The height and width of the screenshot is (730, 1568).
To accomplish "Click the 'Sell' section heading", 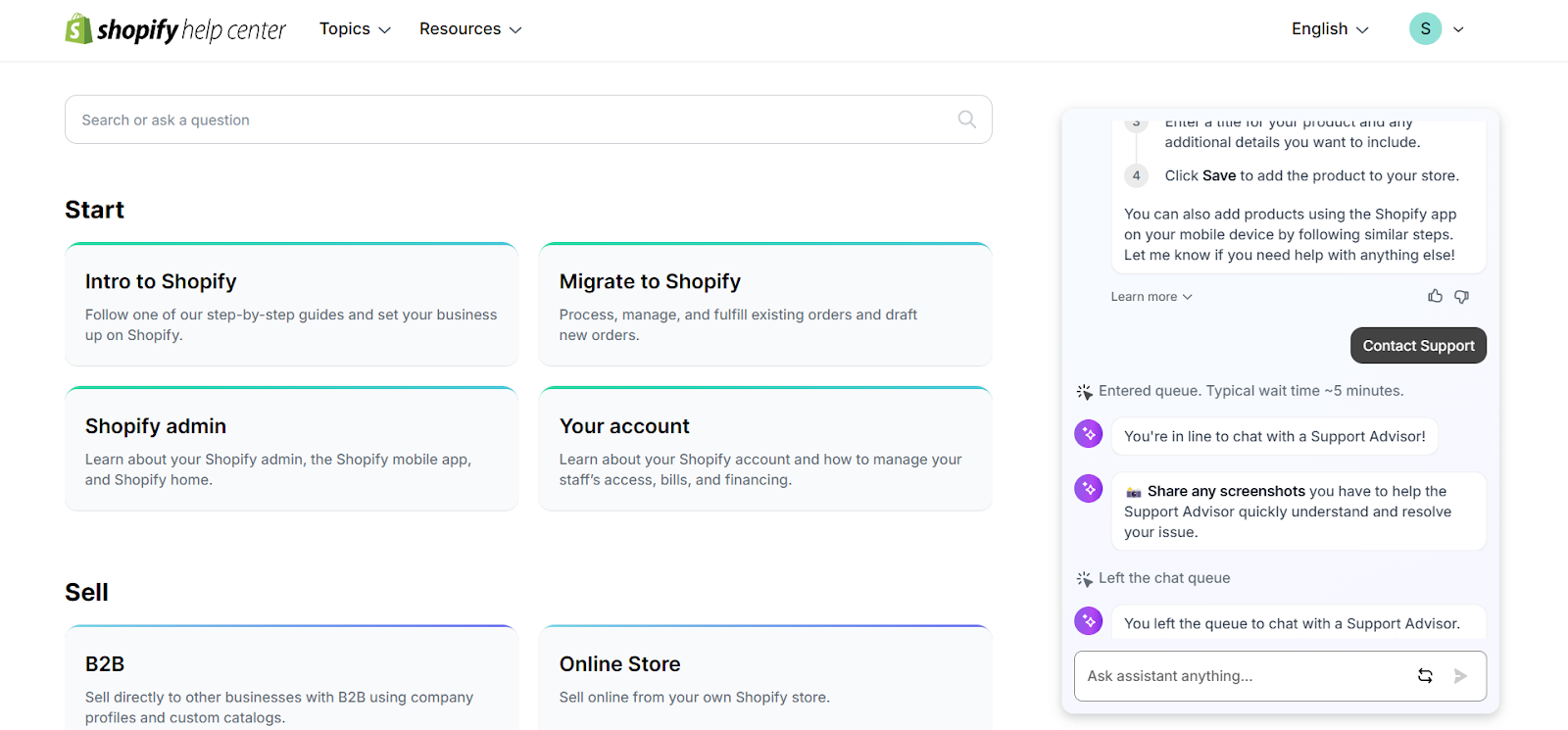I will (86, 592).
